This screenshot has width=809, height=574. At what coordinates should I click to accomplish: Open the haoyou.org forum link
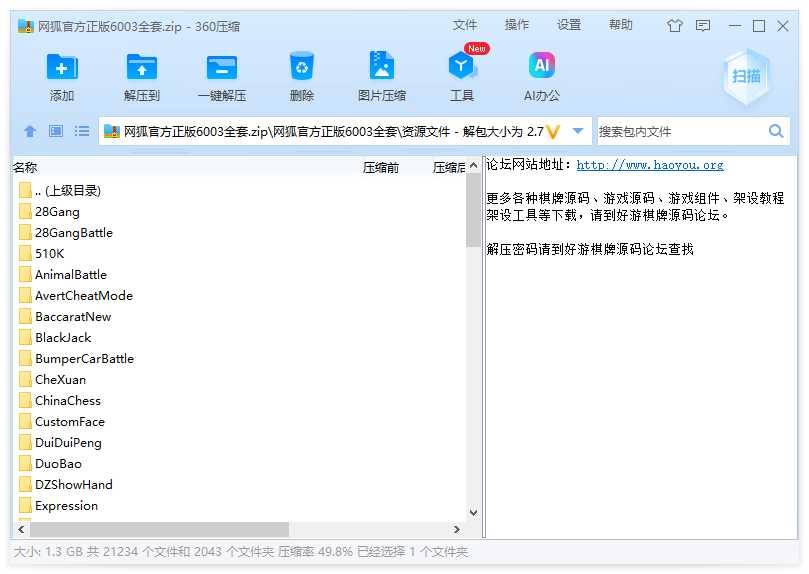click(650, 165)
